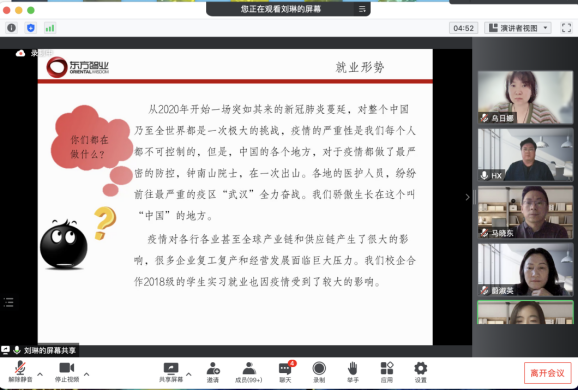Stop video with 停止视频
The width and height of the screenshot is (578, 390).
(67, 372)
